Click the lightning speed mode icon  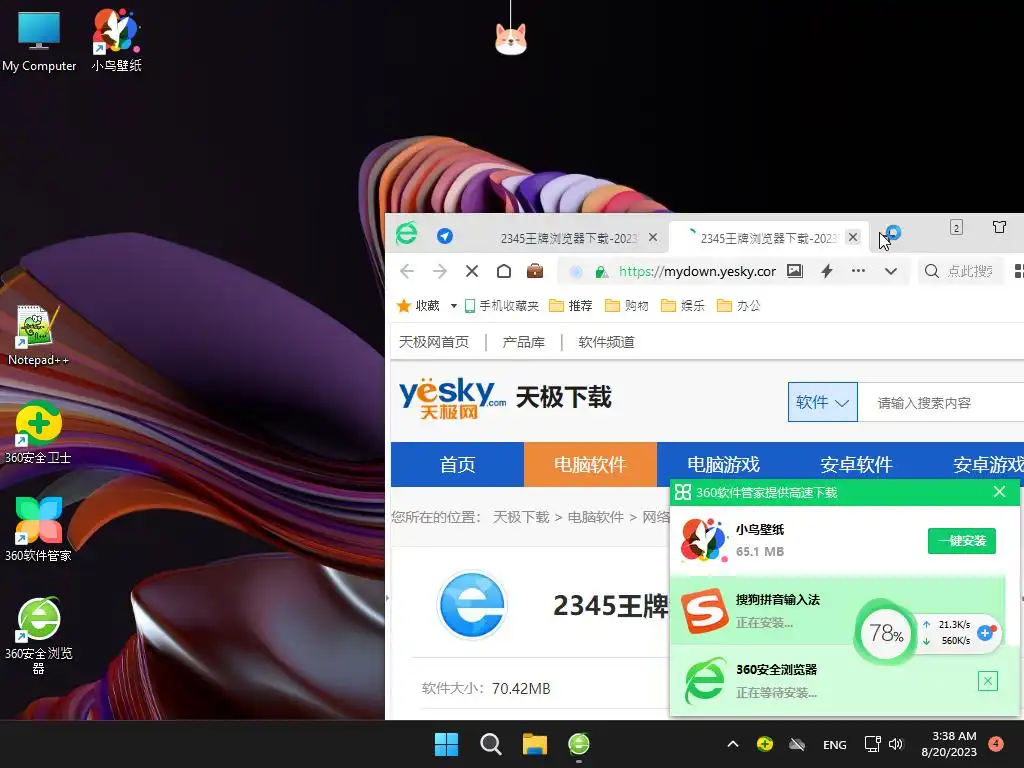click(x=827, y=271)
